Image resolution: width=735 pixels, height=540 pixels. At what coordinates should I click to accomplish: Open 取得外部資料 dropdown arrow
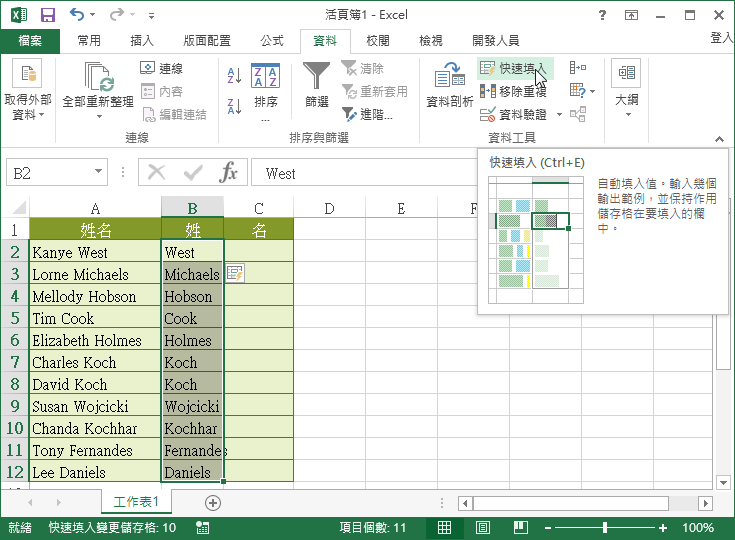click(x=42, y=115)
